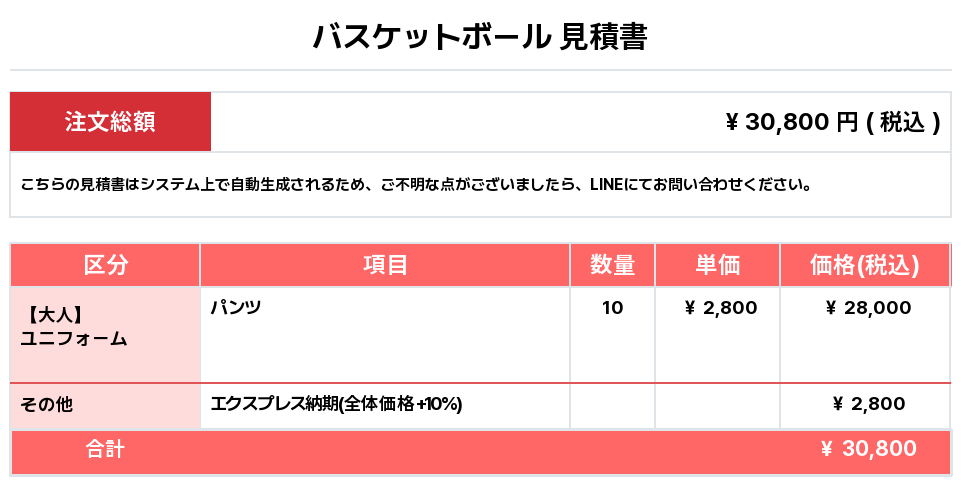Select the 価格(税込) column header

tap(865, 265)
